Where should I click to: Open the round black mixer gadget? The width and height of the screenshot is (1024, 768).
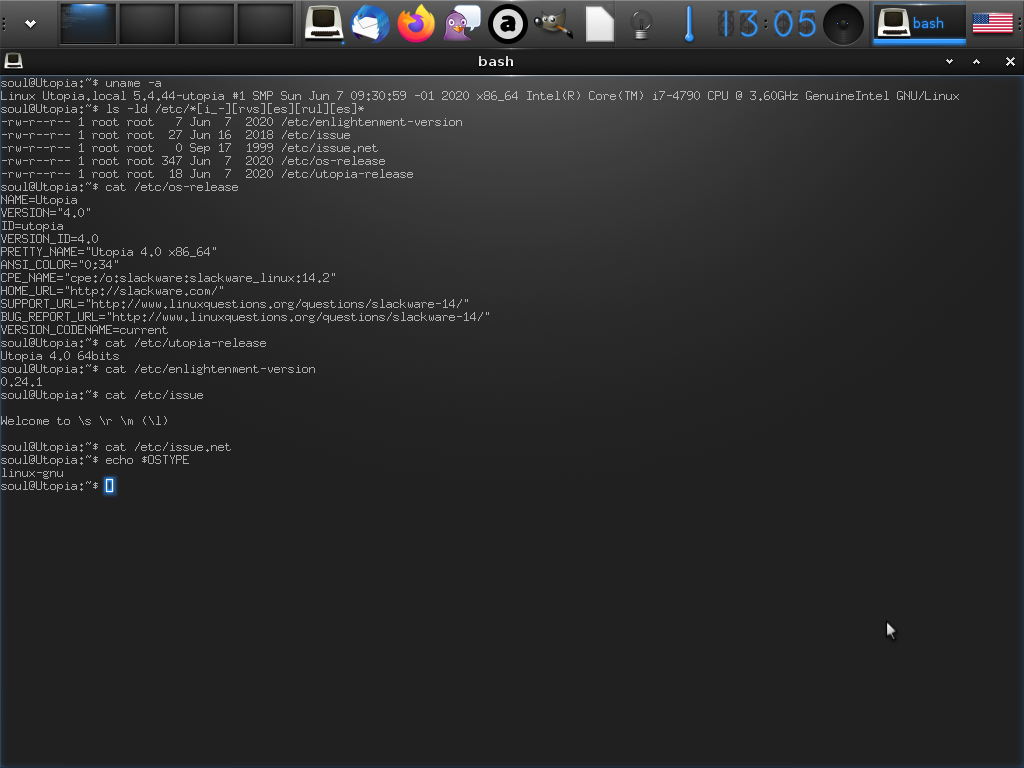pos(843,24)
